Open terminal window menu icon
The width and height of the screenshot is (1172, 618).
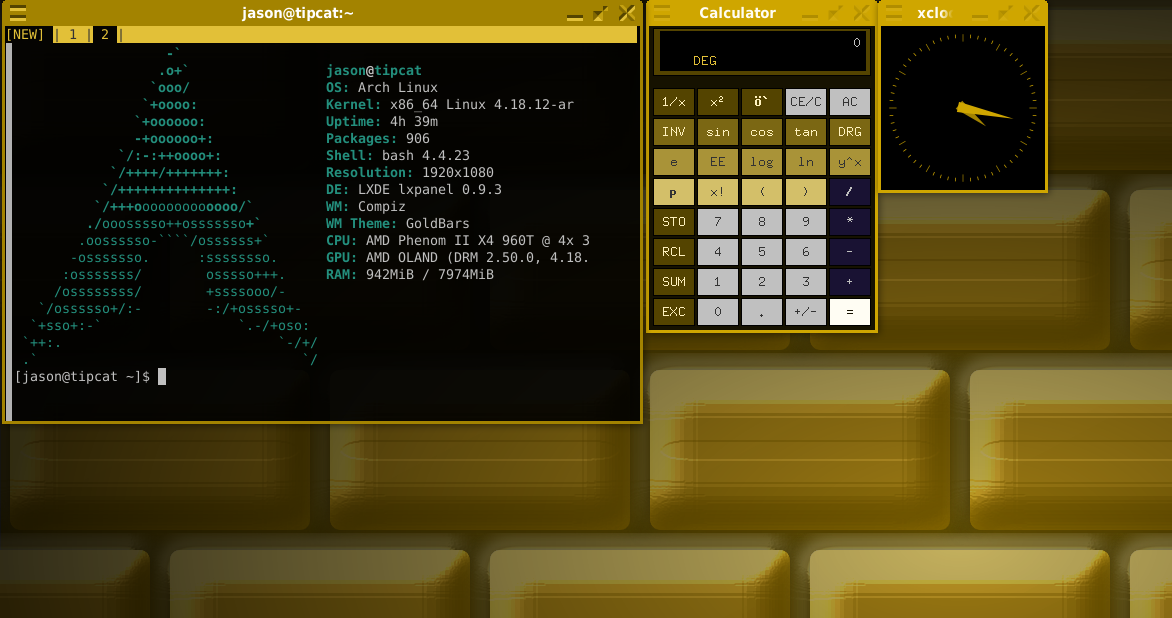point(18,13)
